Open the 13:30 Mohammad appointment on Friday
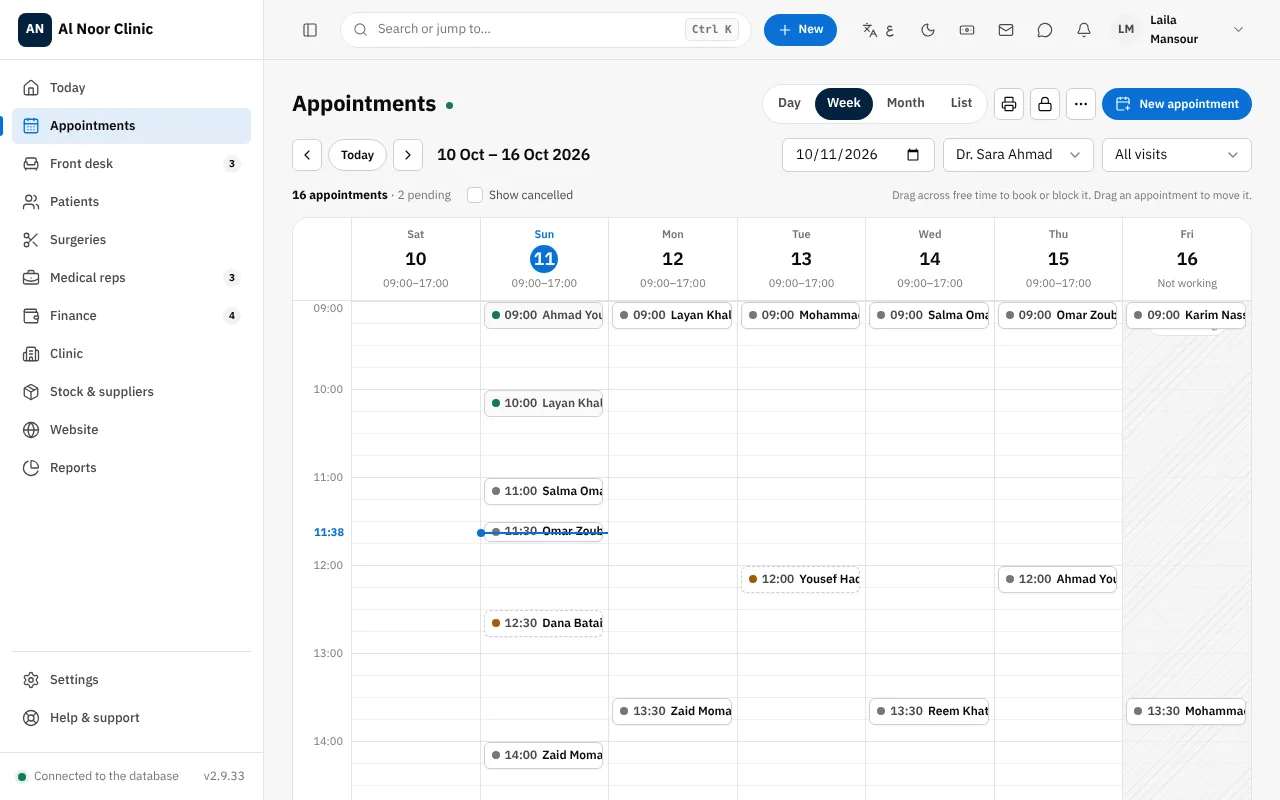The width and height of the screenshot is (1280, 800). coord(1186,711)
